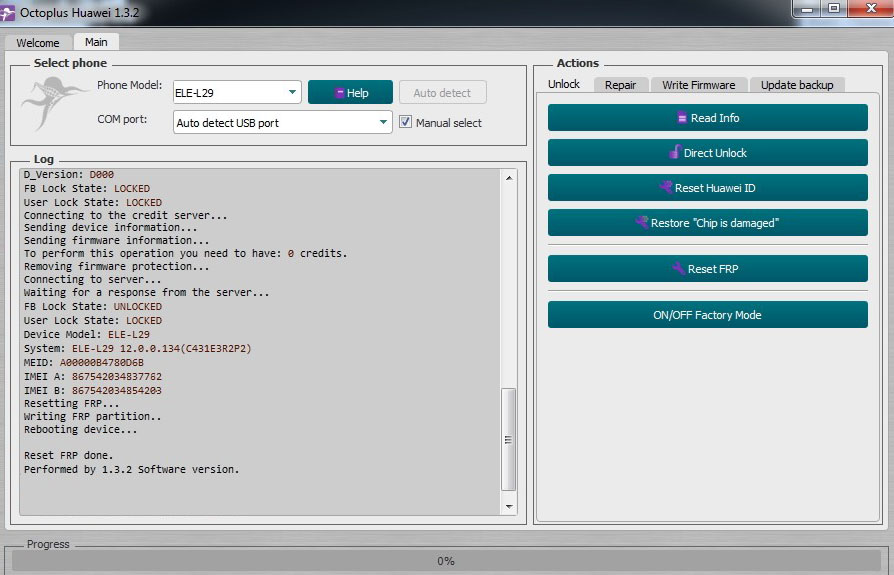Click the Read Info button icon

point(682,118)
